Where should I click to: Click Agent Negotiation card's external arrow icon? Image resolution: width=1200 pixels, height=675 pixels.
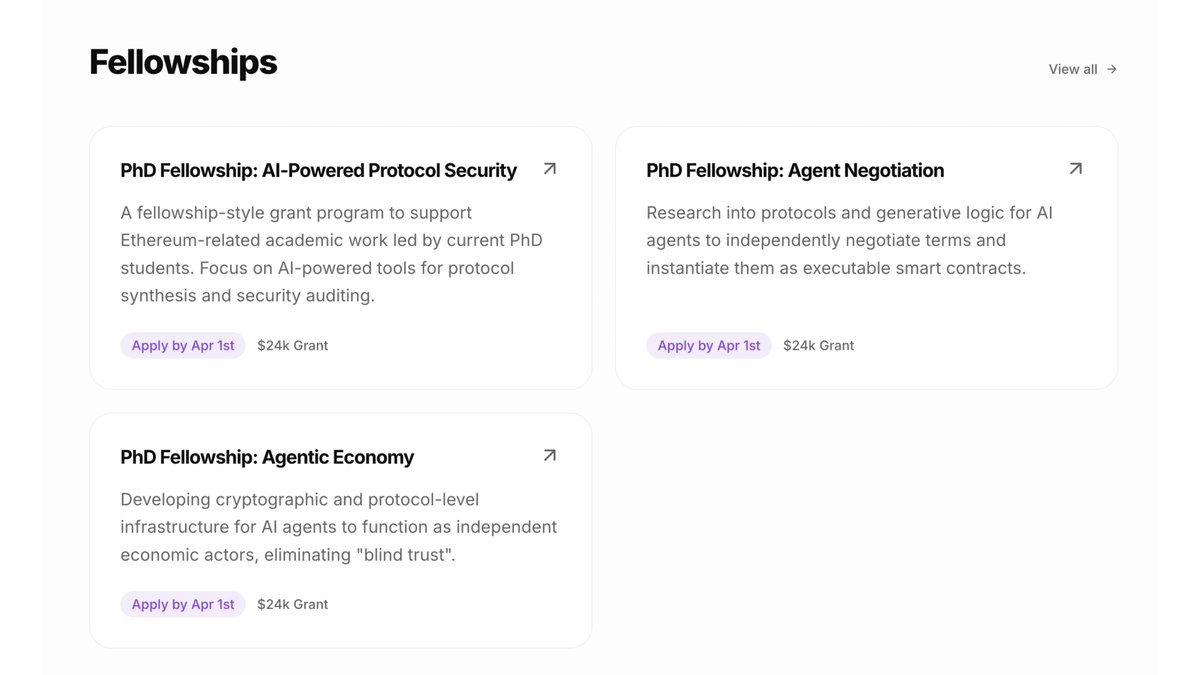tap(1075, 169)
